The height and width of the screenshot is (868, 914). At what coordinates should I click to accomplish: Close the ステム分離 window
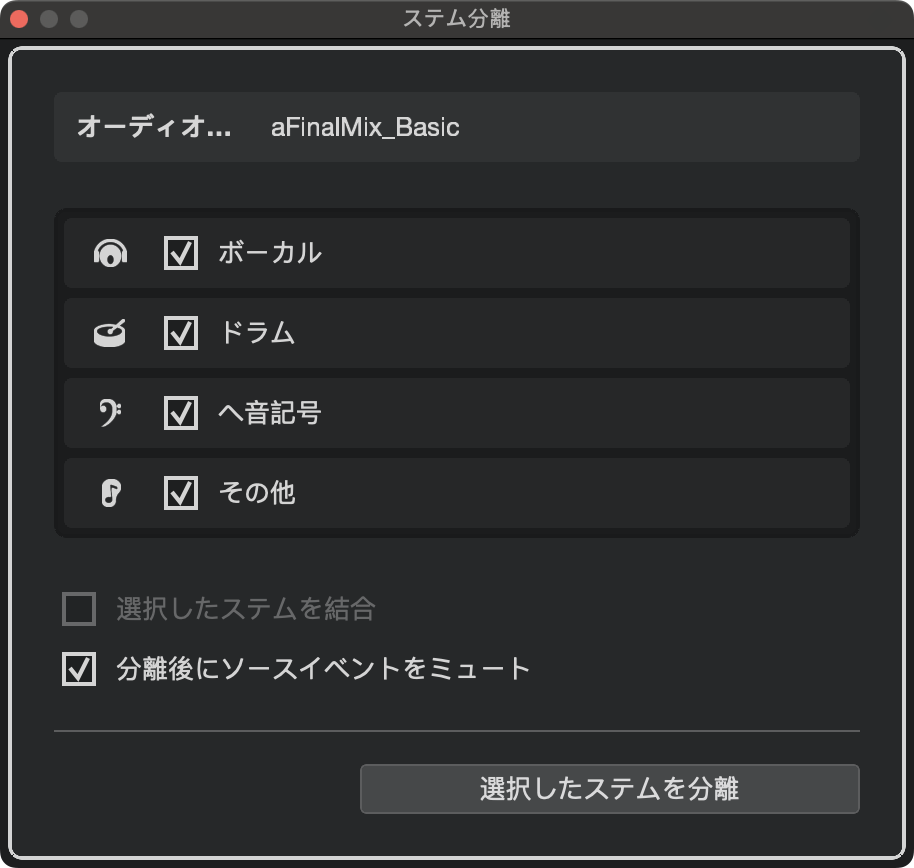pos(19,19)
